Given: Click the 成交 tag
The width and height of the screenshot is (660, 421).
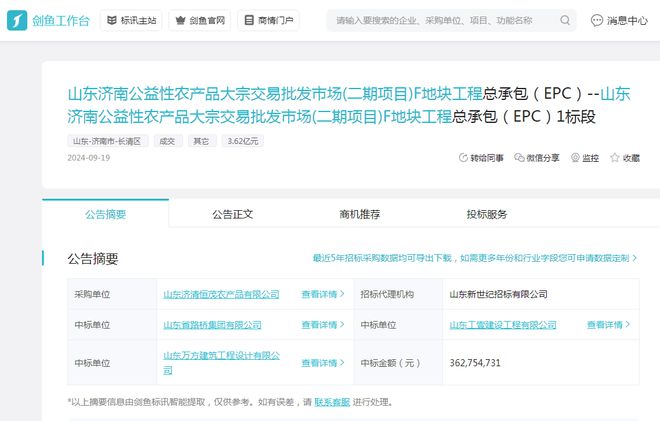Looking at the screenshot, I should coord(168,141).
